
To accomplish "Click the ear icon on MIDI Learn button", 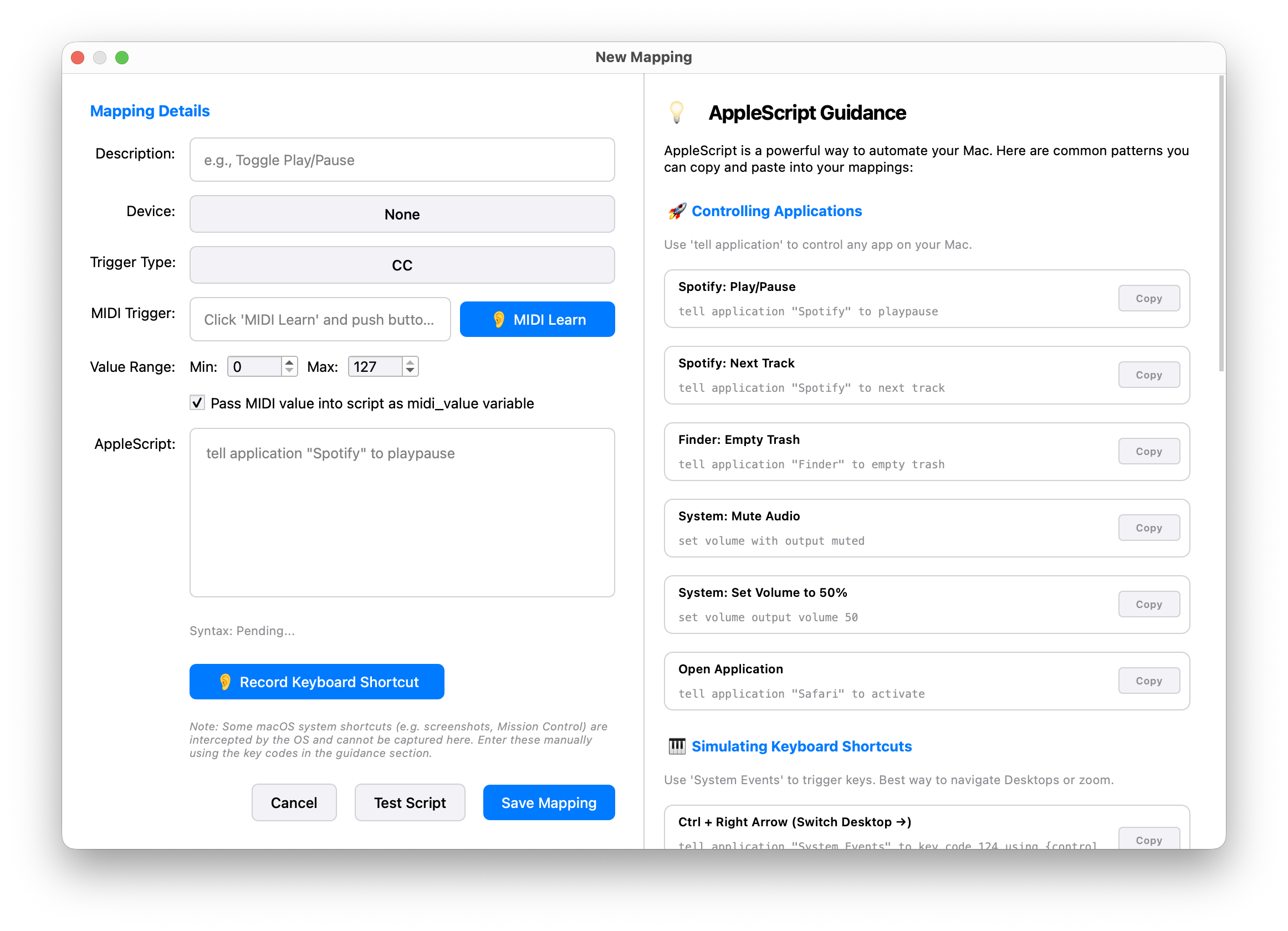I will (500, 319).
